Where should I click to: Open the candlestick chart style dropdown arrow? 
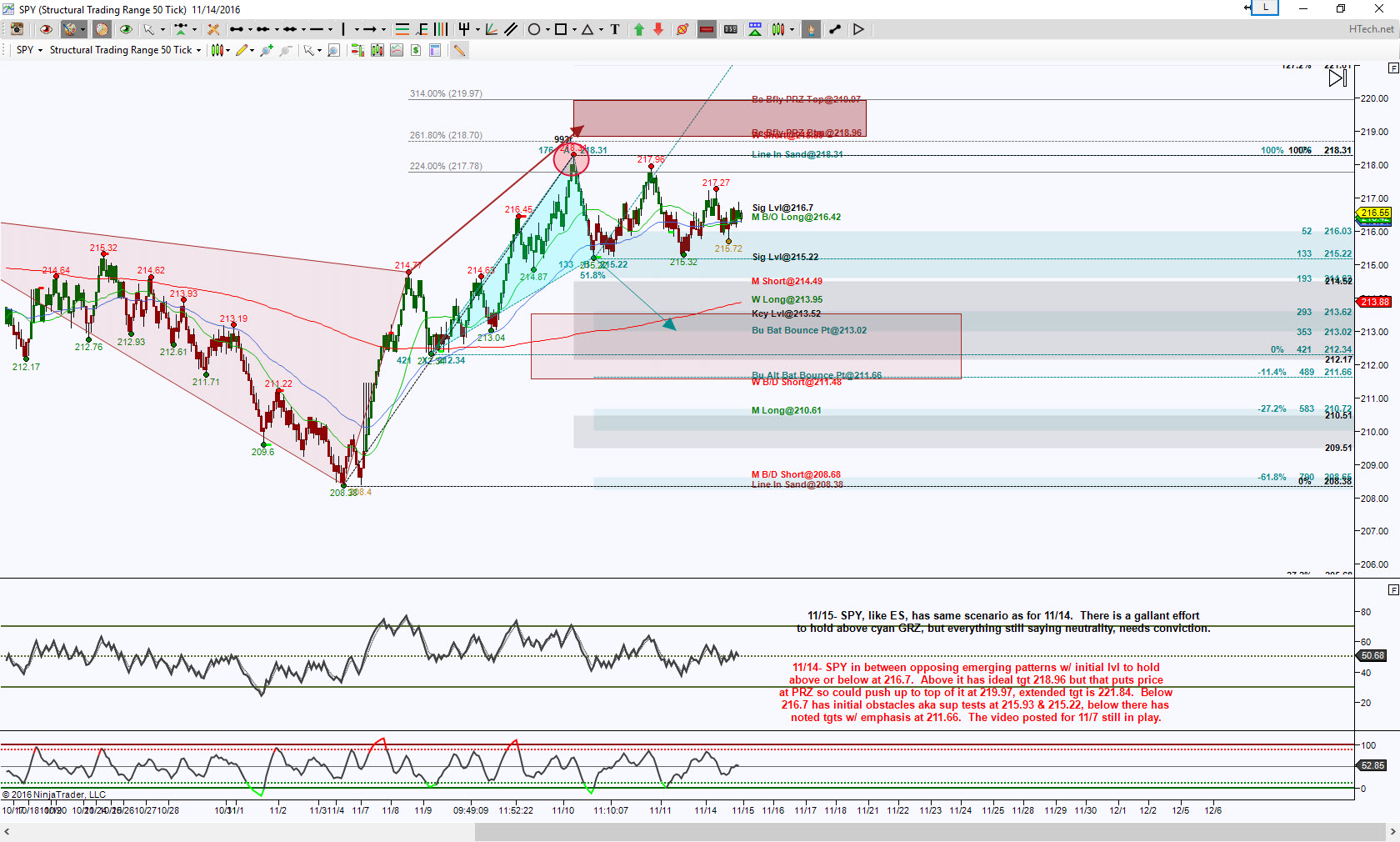(x=228, y=50)
